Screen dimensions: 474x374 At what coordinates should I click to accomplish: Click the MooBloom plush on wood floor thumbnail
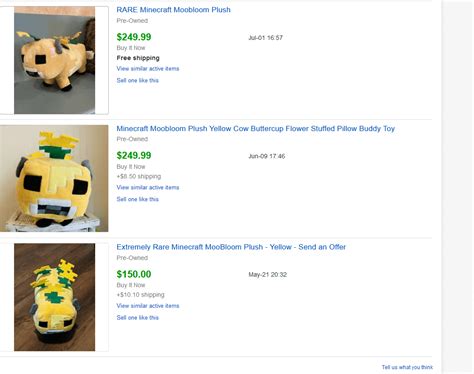click(54, 297)
